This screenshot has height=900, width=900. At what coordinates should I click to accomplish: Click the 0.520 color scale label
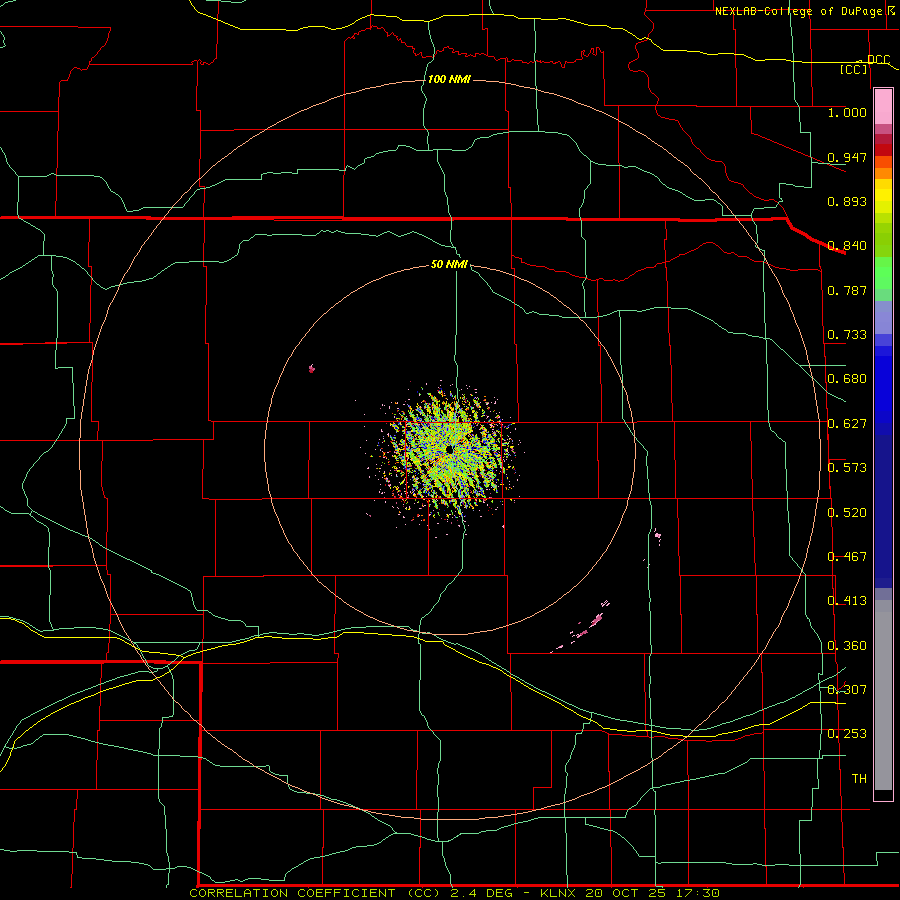click(x=847, y=513)
